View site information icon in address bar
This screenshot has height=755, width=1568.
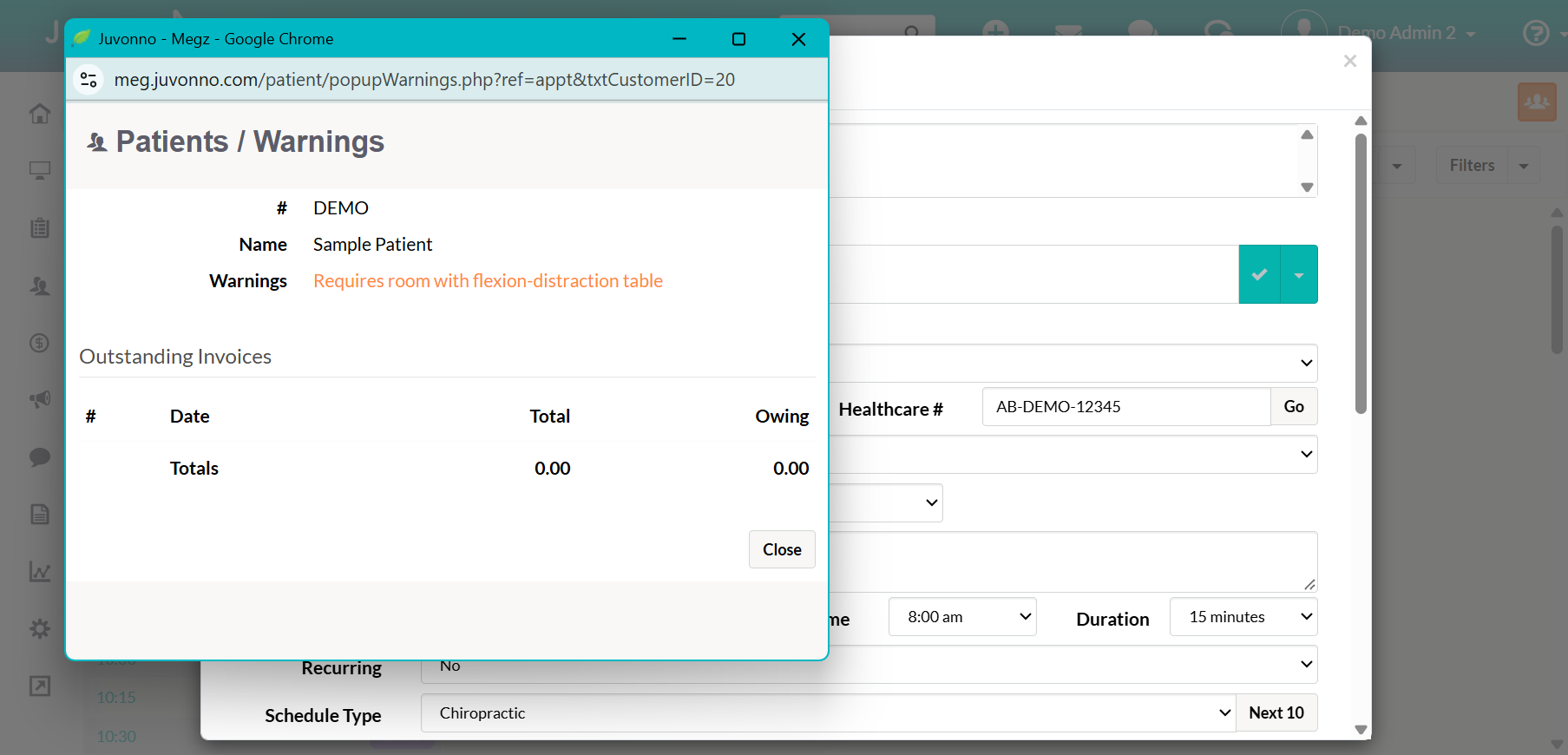pyautogui.click(x=89, y=80)
